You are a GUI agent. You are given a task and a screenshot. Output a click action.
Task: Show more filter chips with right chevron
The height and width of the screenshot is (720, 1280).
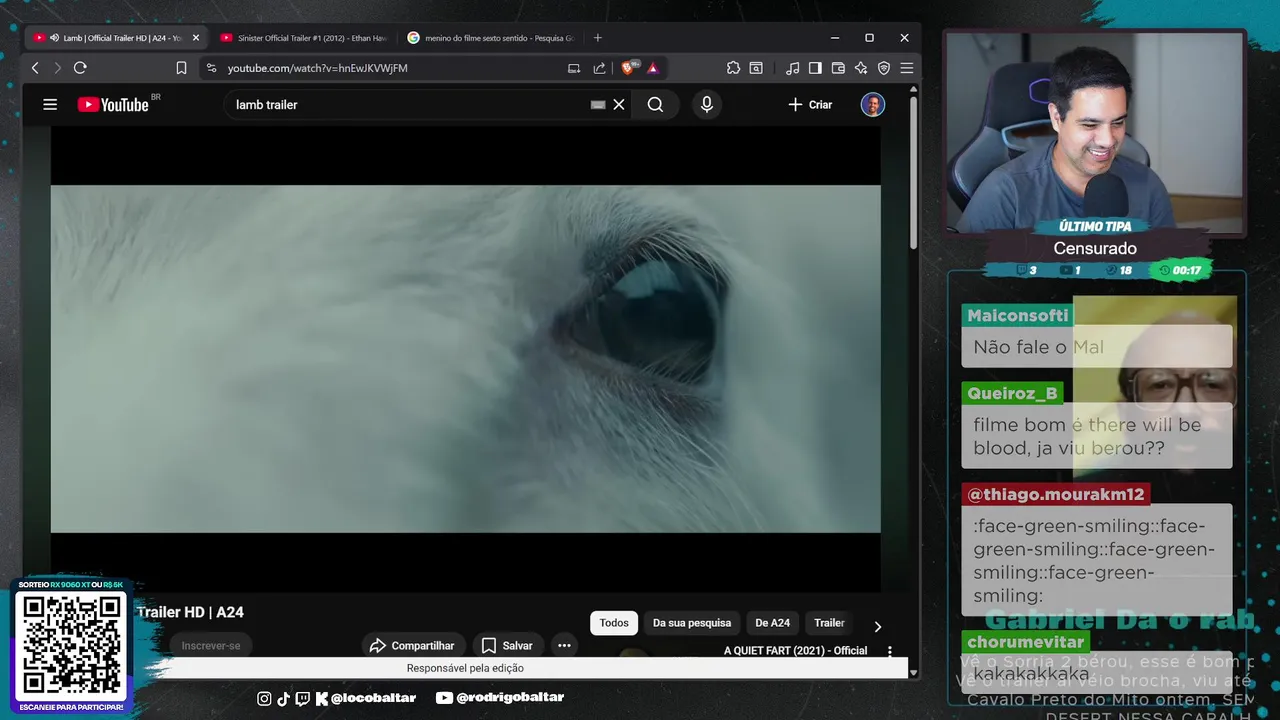(x=877, y=626)
